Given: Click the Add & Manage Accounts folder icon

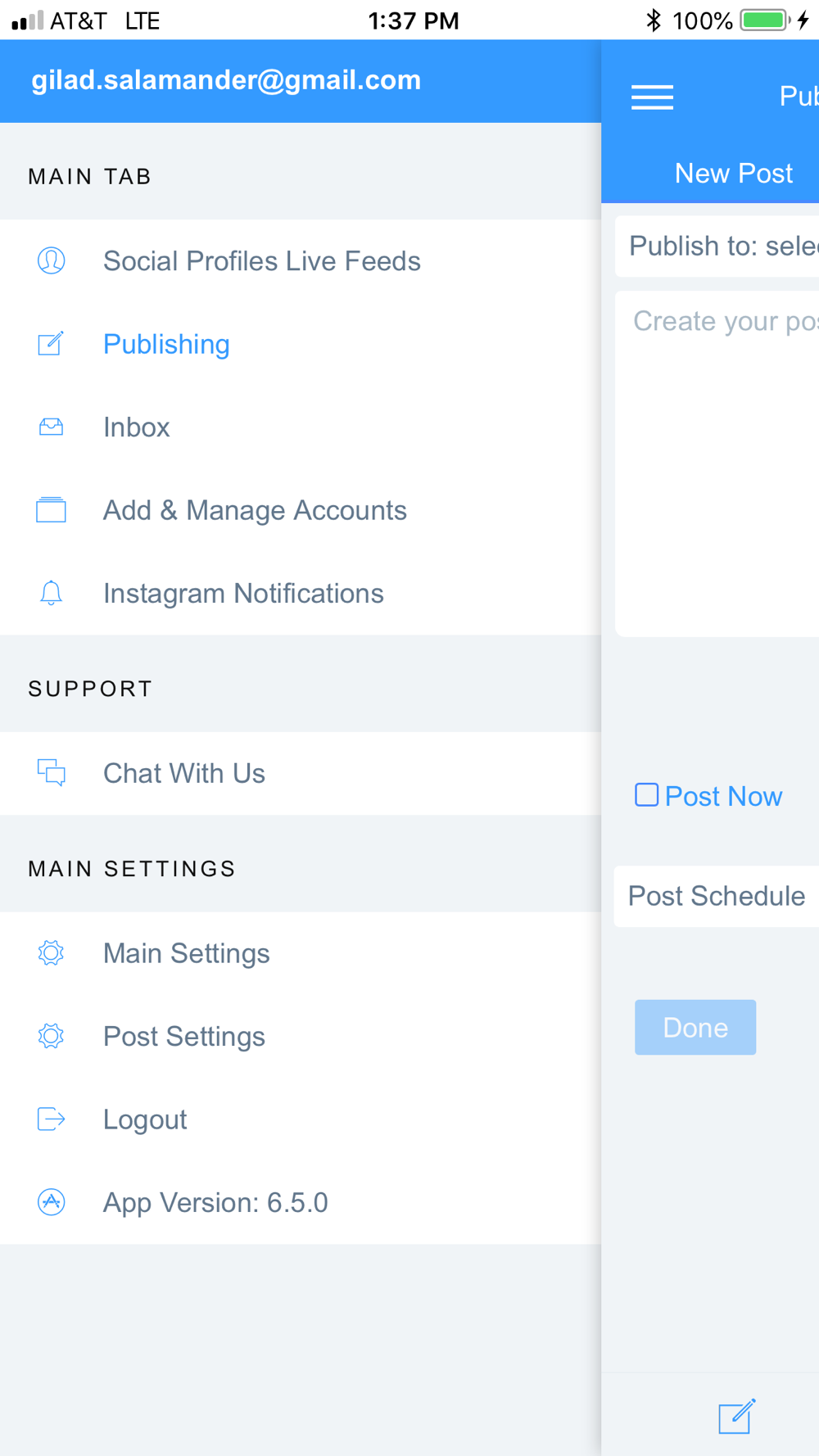Looking at the screenshot, I should point(51,510).
